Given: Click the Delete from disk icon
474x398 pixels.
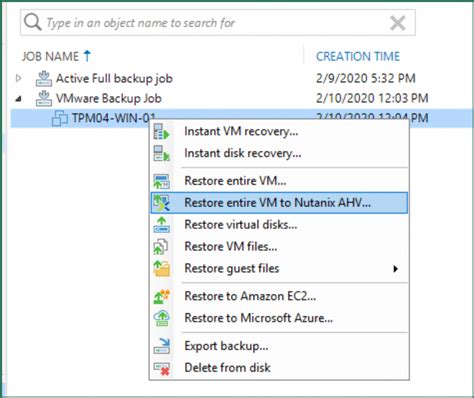Looking at the screenshot, I should coord(161,368).
